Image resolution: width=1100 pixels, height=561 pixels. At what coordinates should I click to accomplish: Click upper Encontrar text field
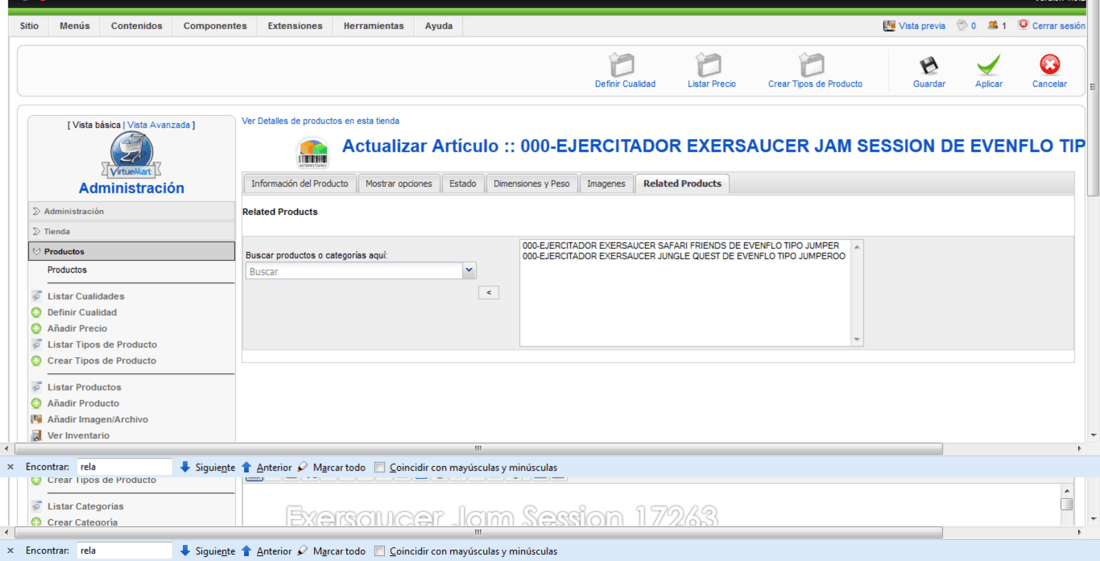125,467
